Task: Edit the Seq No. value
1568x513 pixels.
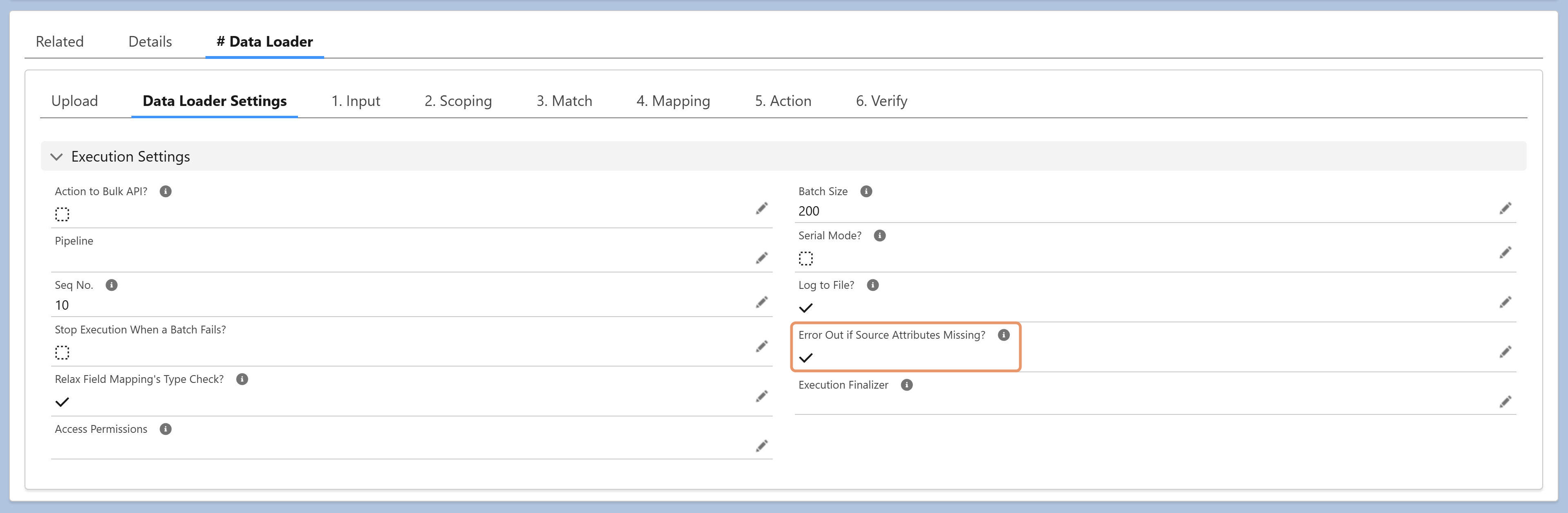Action: click(761, 302)
